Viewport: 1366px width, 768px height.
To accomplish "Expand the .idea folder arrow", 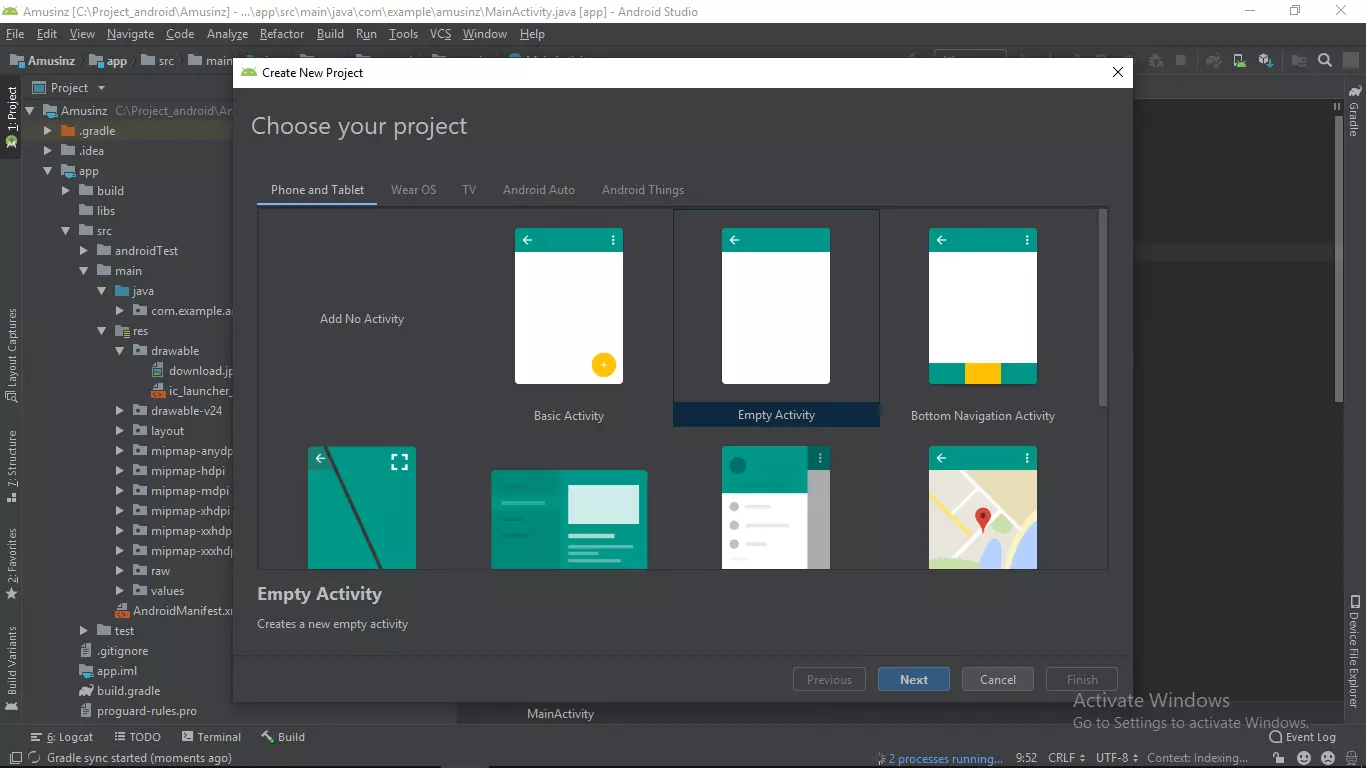I will [47, 151].
